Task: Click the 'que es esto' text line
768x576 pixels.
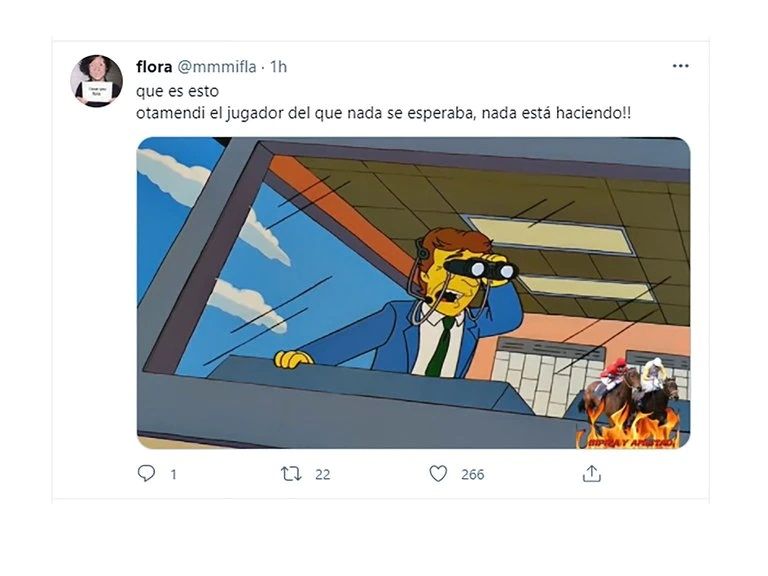Action: (x=177, y=91)
